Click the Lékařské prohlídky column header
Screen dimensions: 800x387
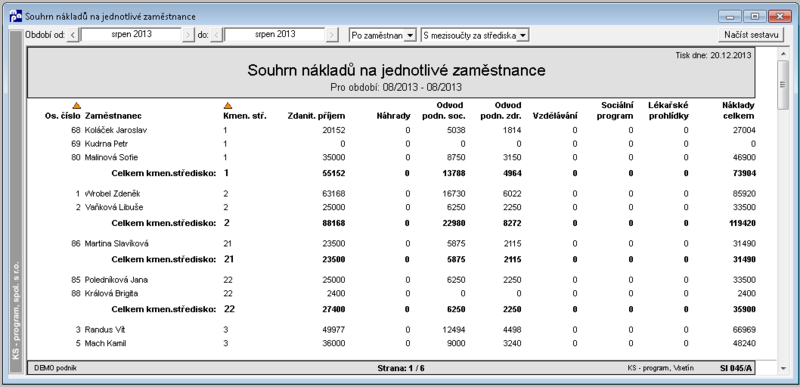click(x=668, y=111)
